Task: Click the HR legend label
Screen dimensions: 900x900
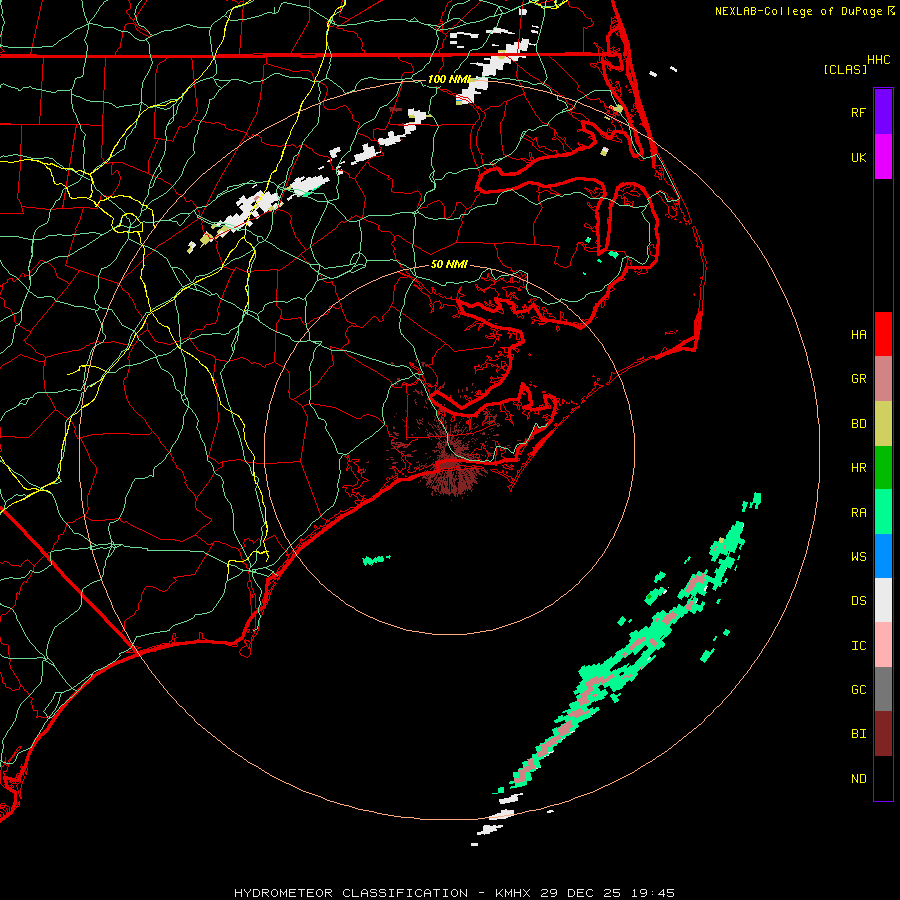Action: [858, 468]
